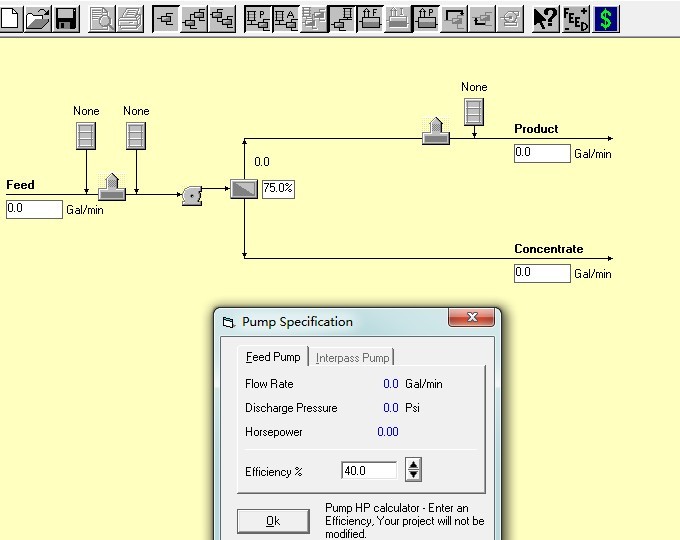680x540 pixels.
Task: Click the Flow Rate label in the dialog
Action: point(269,384)
